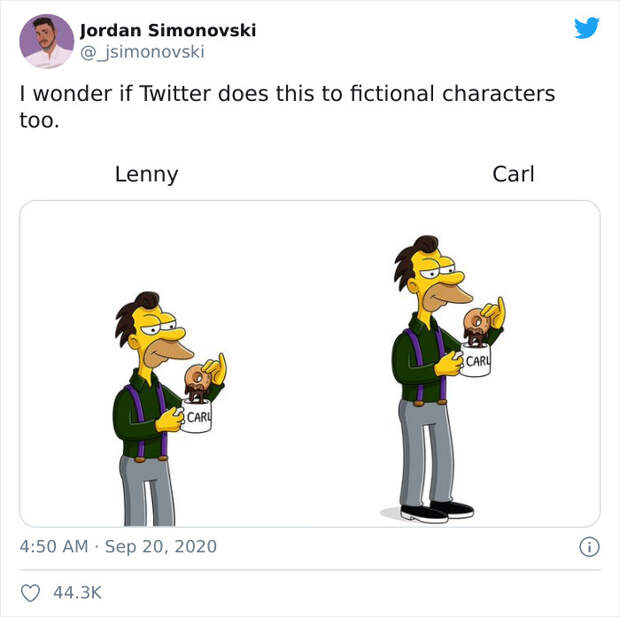
Task: Click the tweet text about fictional characters
Action: (287, 106)
